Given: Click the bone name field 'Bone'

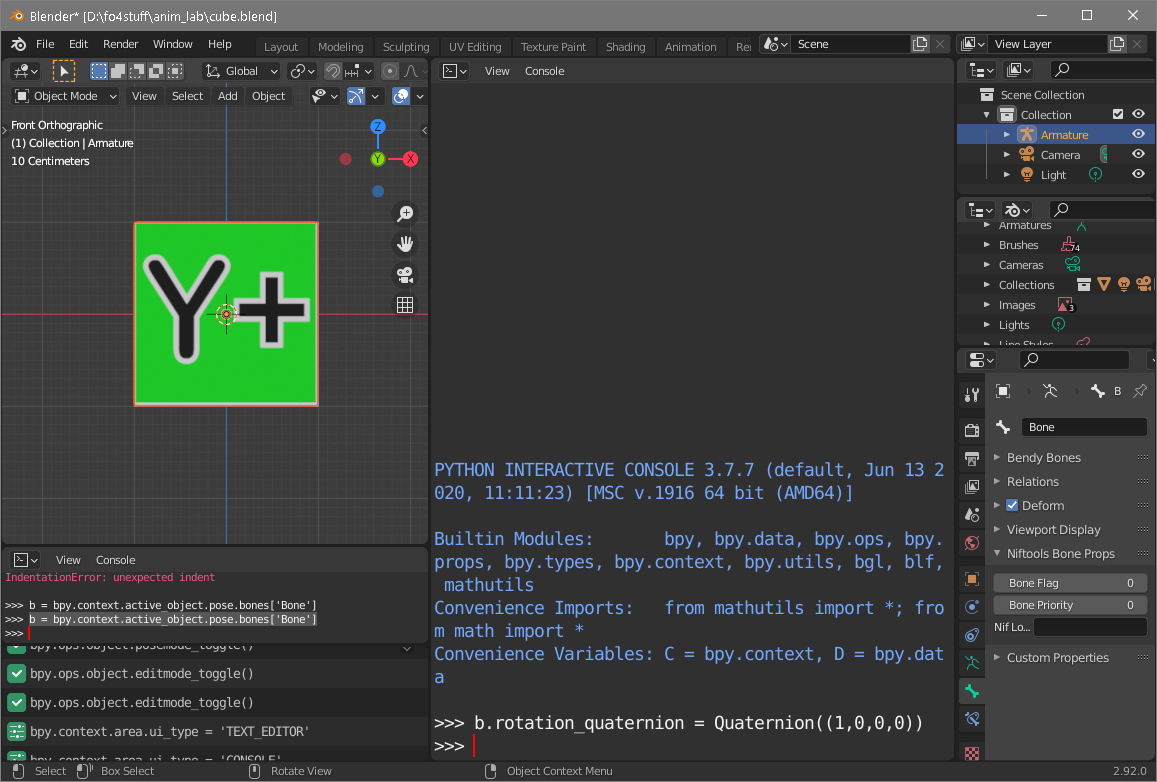Looking at the screenshot, I should pyautogui.click(x=1084, y=427).
